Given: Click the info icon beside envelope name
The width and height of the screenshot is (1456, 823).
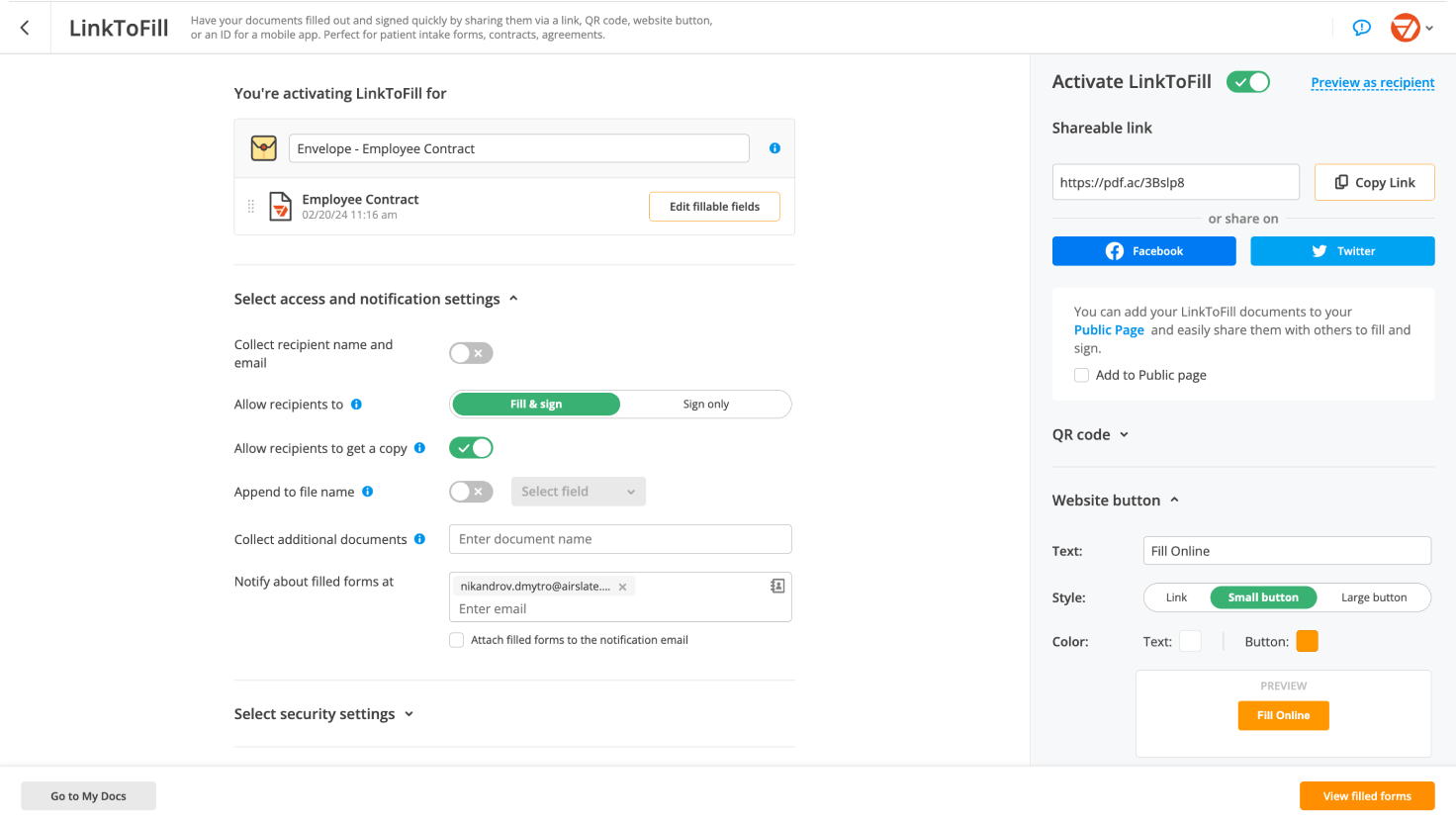Looking at the screenshot, I should [774, 148].
